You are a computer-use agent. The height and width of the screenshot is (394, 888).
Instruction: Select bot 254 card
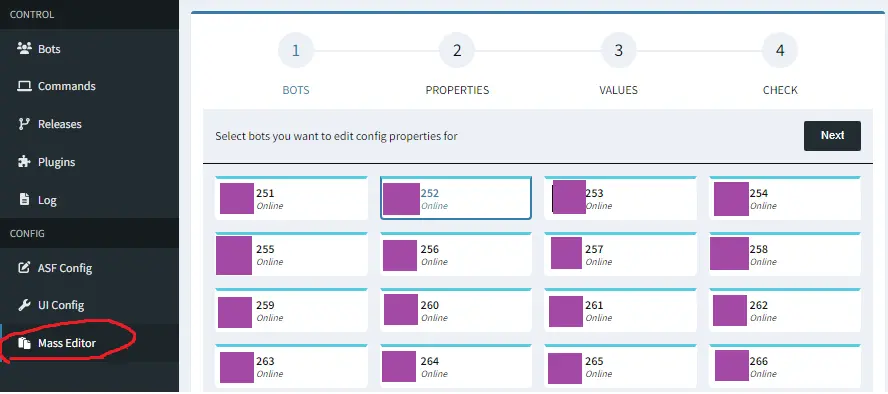tap(785, 198)
